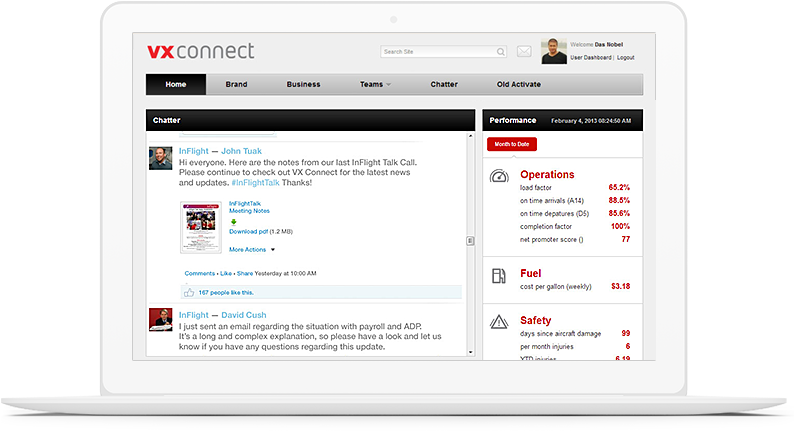Click the per month injuries row

pos(575,347)
